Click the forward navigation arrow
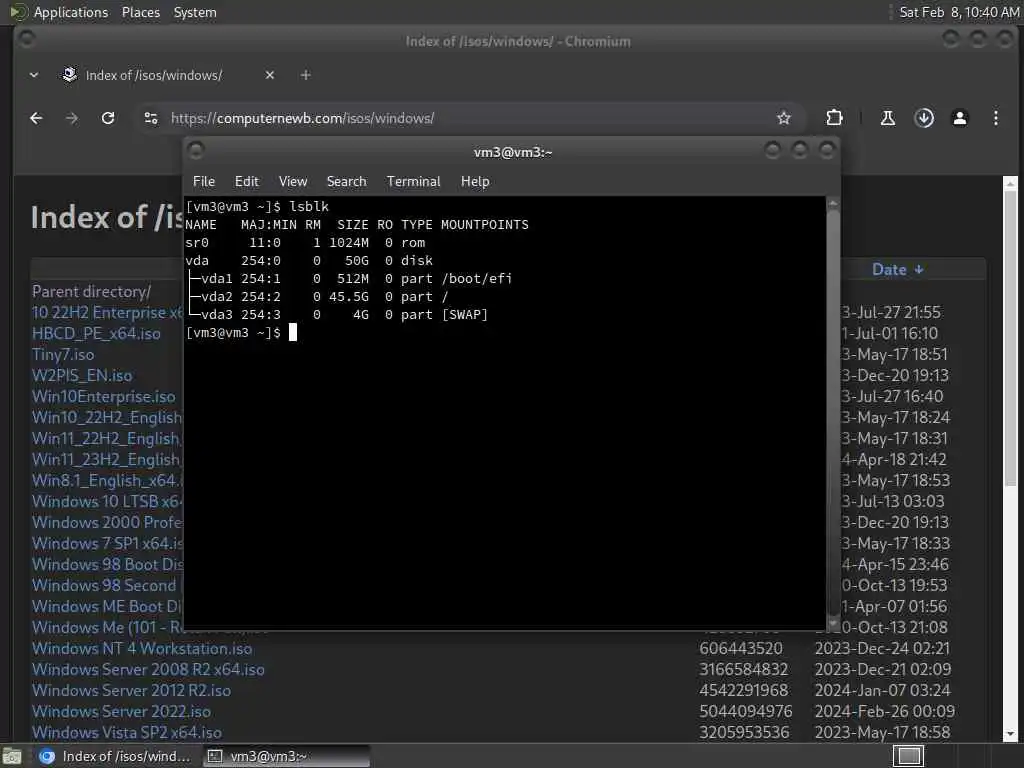The height and width of the screenshot is (768, 1024). [x=72, y=118]
